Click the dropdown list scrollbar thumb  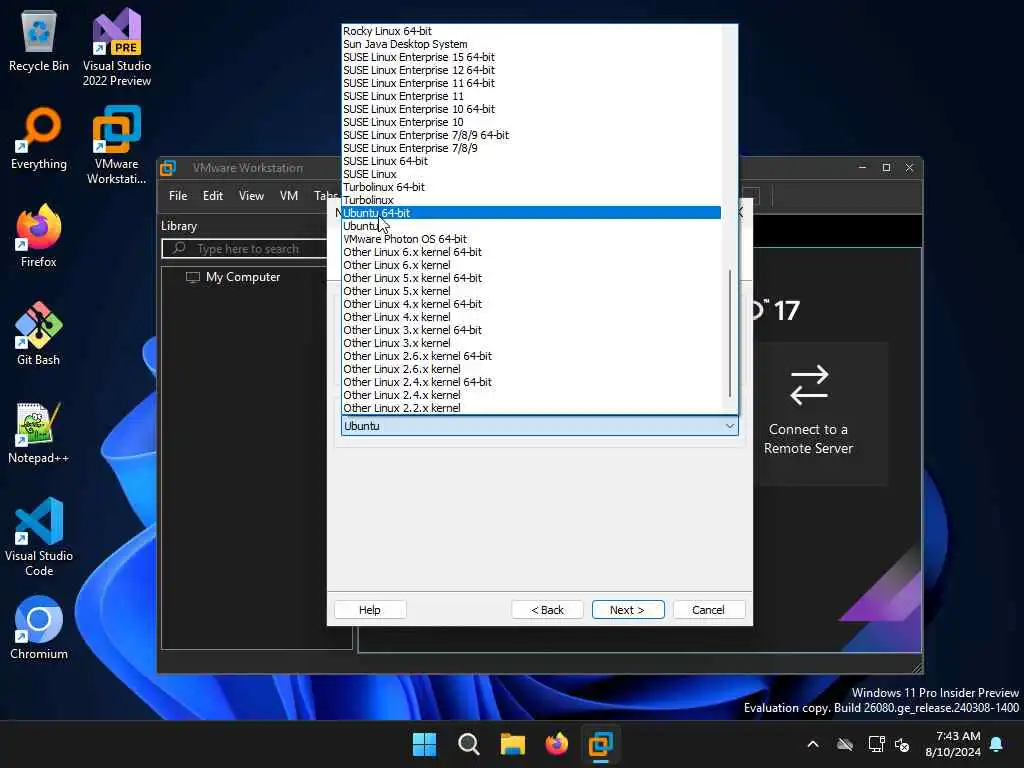(x=729, y=333)
